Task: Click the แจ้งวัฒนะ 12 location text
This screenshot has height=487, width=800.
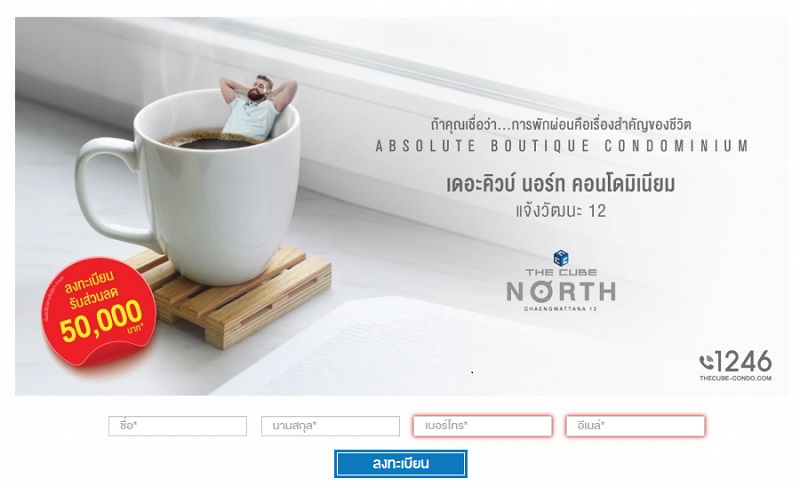Action: 561,211
